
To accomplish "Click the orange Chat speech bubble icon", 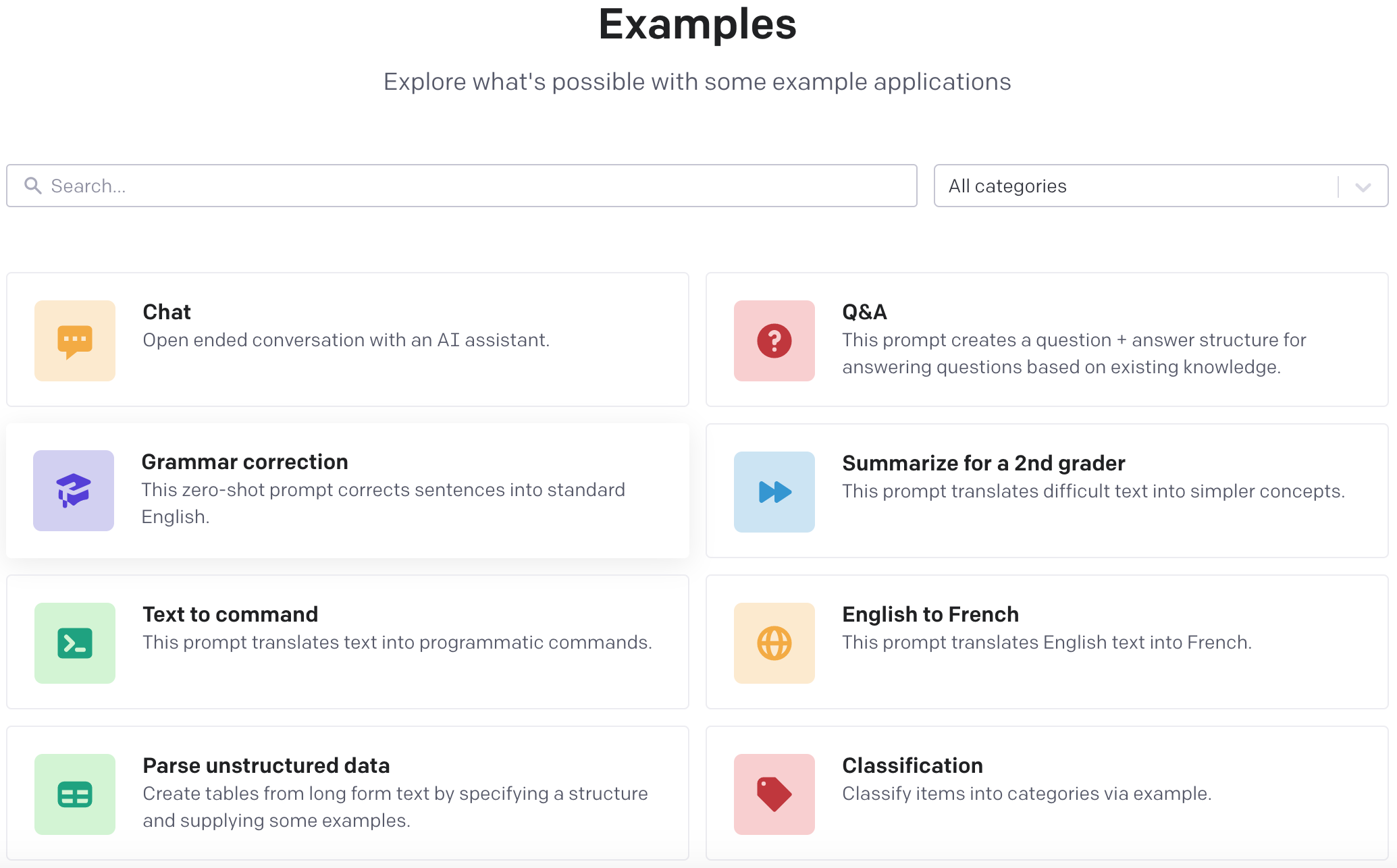I will (75, 341).
